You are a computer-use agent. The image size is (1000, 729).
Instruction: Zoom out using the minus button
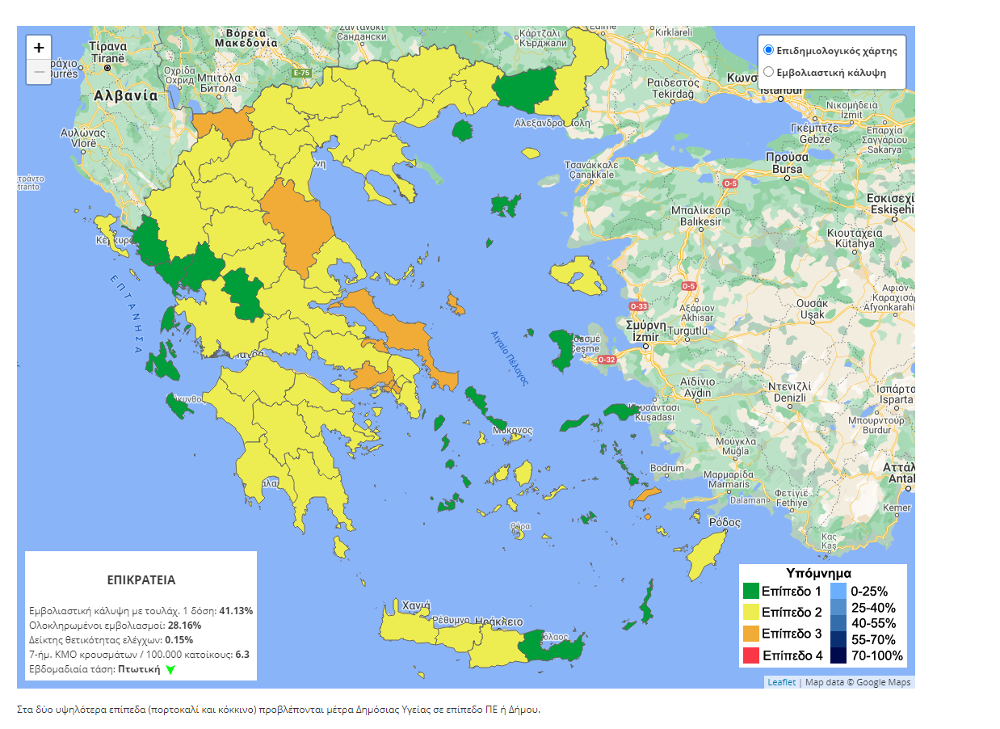(x=37, y=71)
